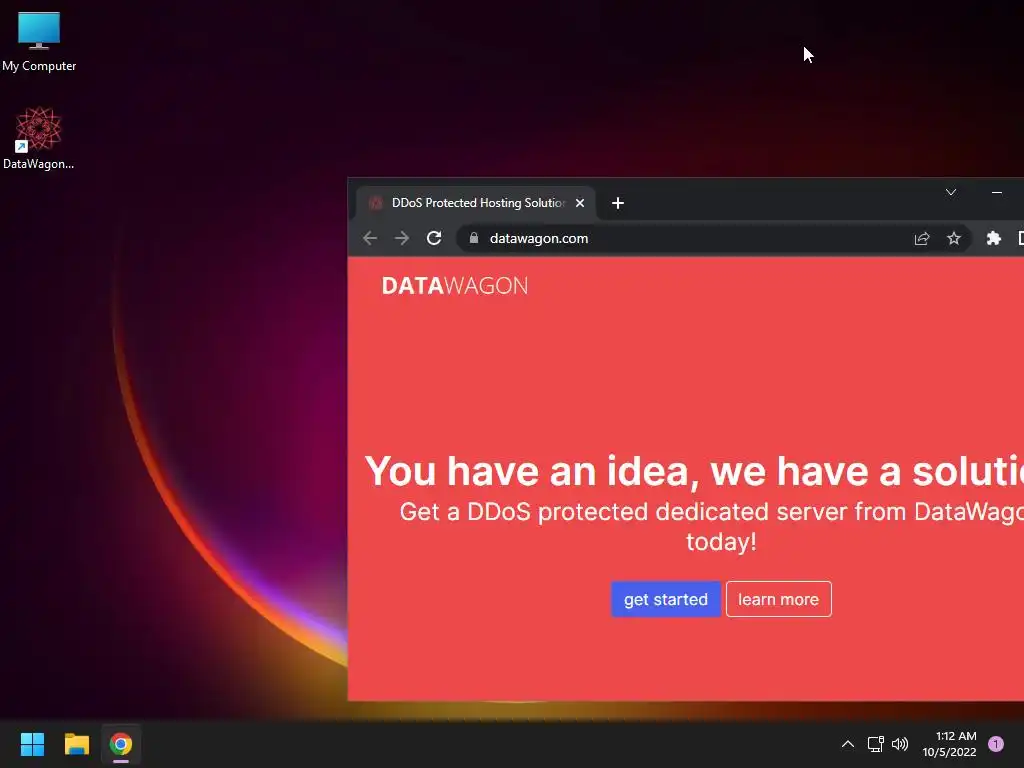This screenshot has height=768, width=1024.
Task: View site info via lock icon
Action: 473,238
